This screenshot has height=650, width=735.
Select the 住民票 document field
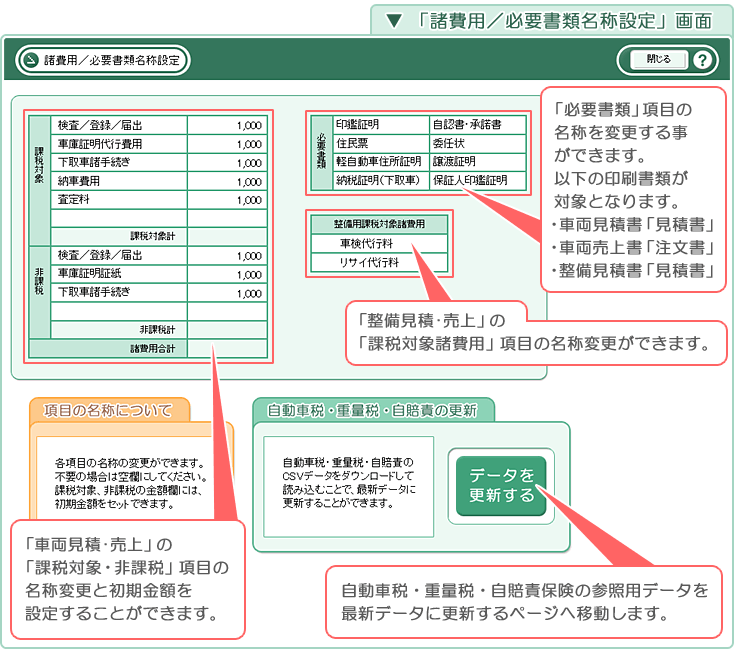pyautogui.click(x=381, y=143)
